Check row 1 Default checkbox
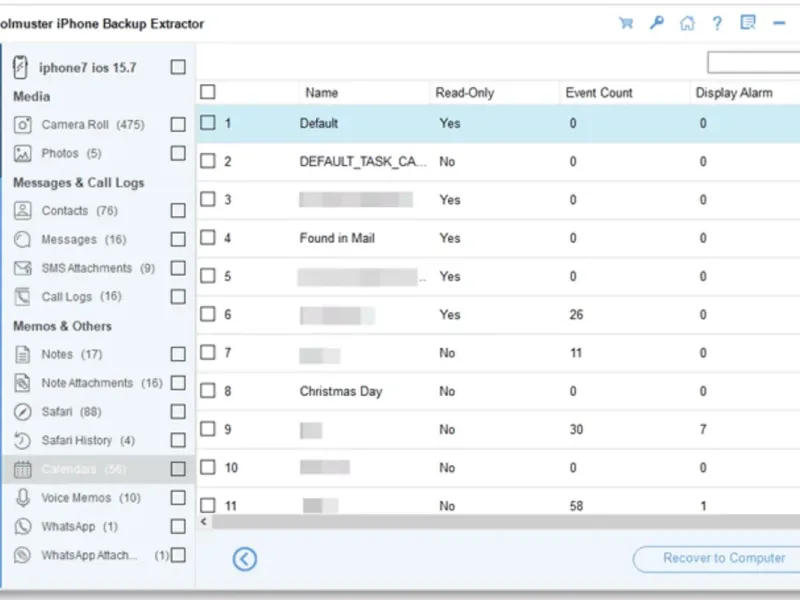 (x=208, y=122)
